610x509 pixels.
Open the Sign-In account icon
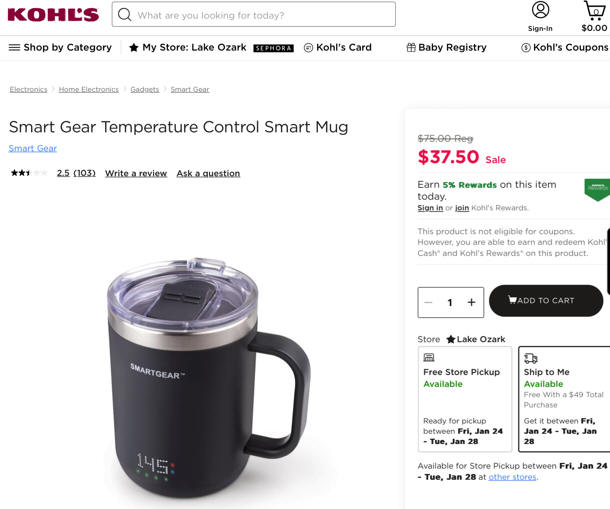point(540,10)
